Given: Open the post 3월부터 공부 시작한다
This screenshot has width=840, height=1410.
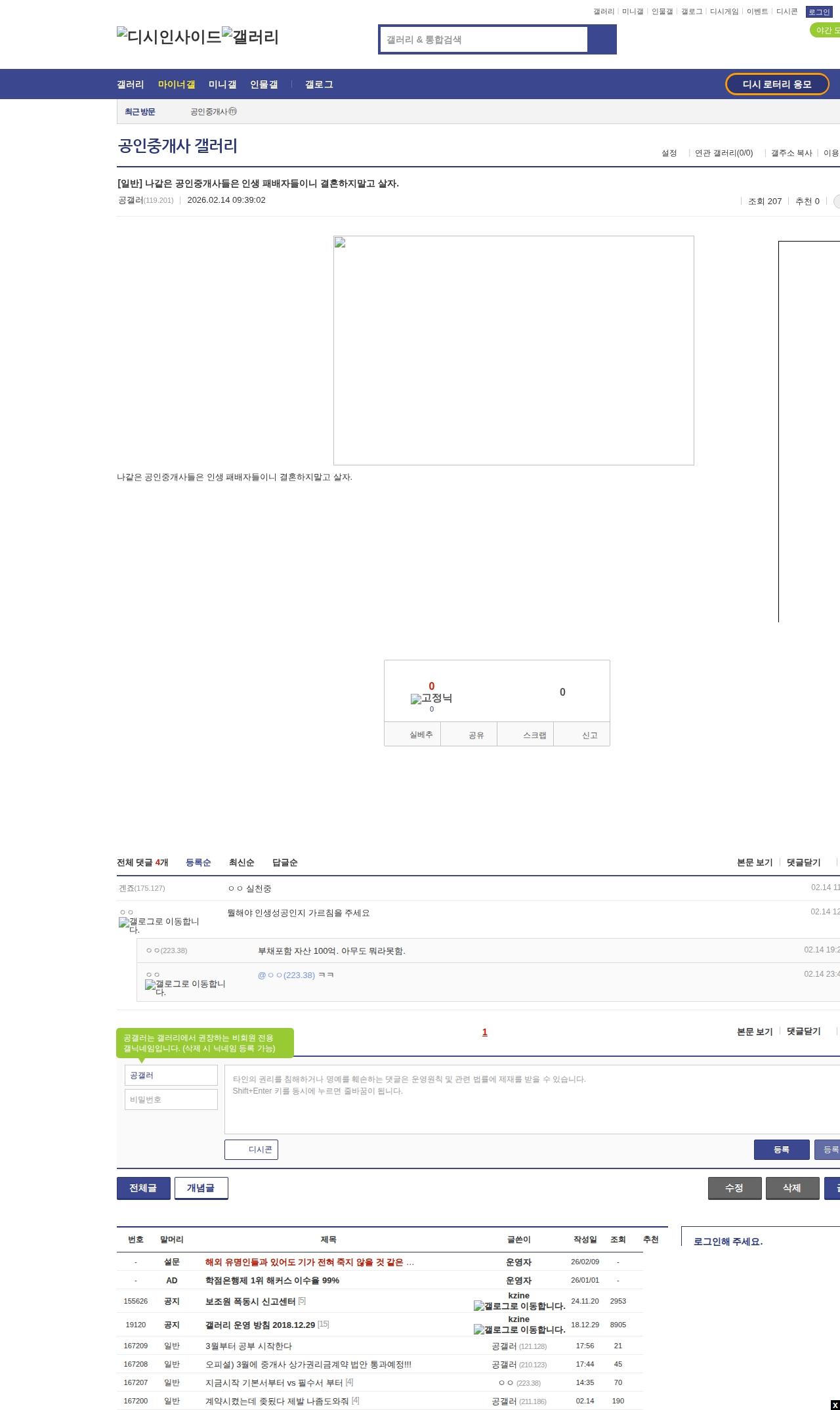Looking at the screenshot, I should [x=249, y=1346].
